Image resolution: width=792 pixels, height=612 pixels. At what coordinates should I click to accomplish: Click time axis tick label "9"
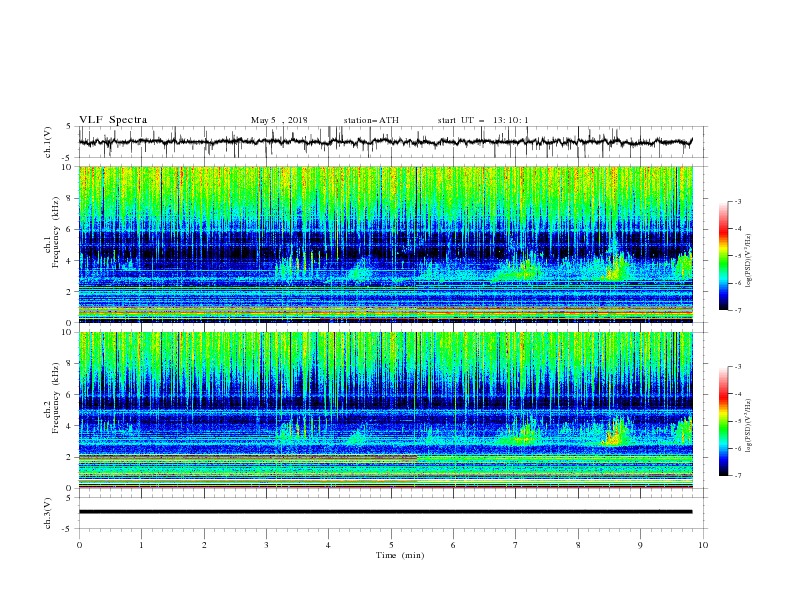(x=640, y=545)
